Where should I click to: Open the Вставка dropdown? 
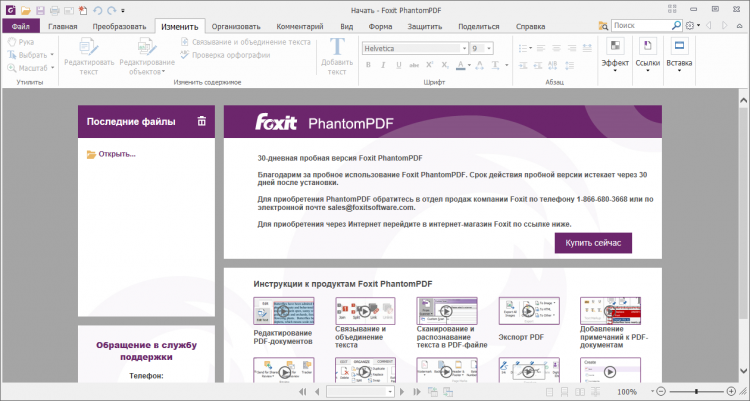(679, 55)
